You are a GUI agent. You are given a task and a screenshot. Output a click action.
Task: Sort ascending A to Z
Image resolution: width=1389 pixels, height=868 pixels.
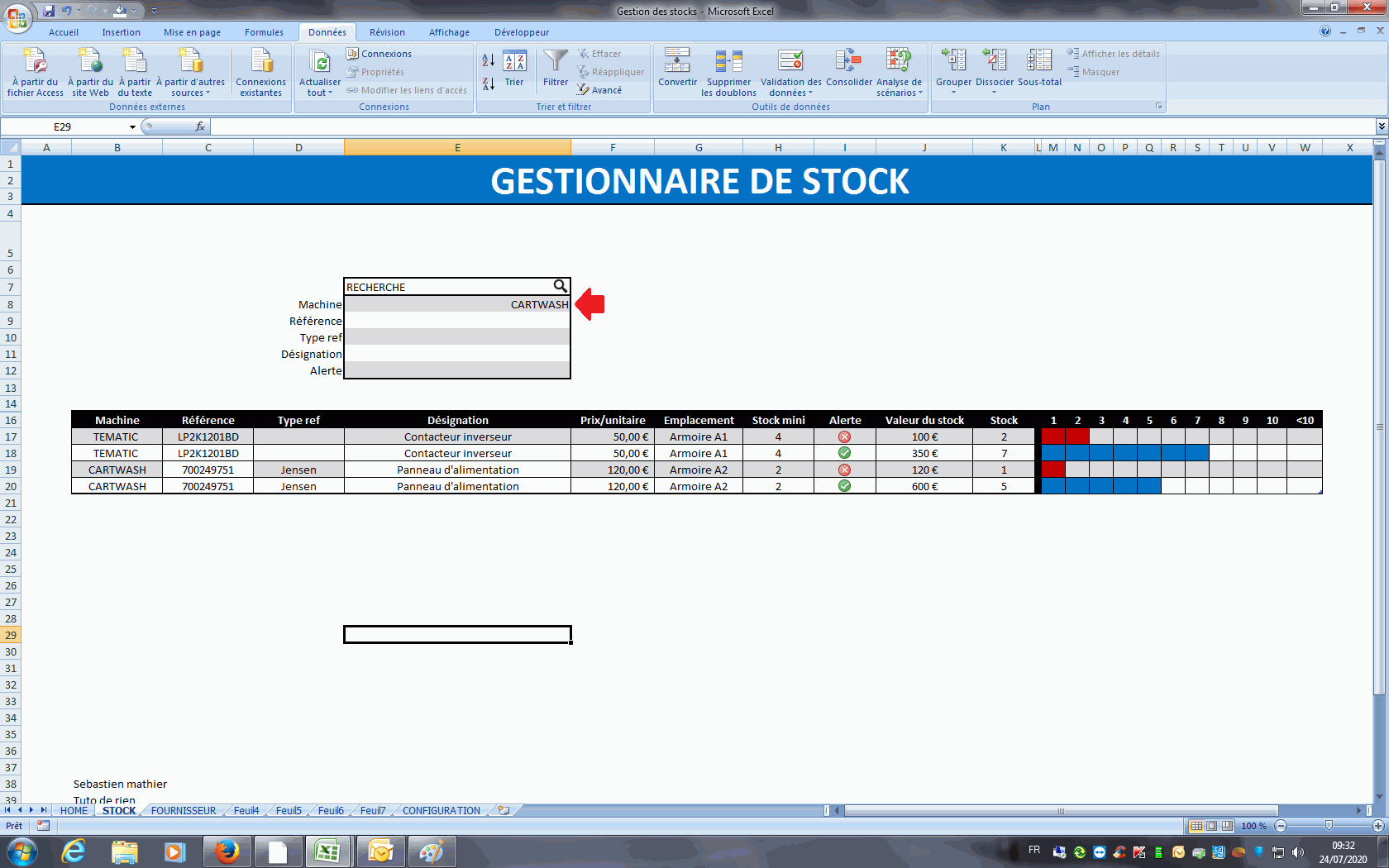tap(489, 60)
